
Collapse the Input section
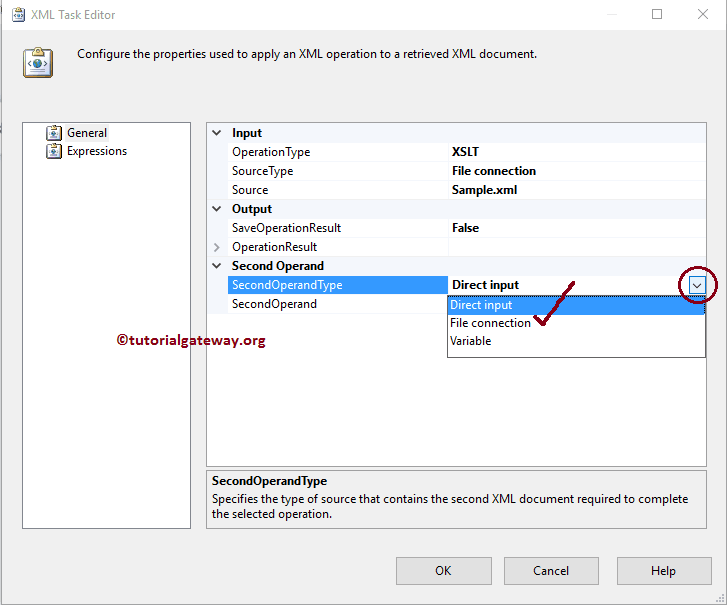coord(217,133)
